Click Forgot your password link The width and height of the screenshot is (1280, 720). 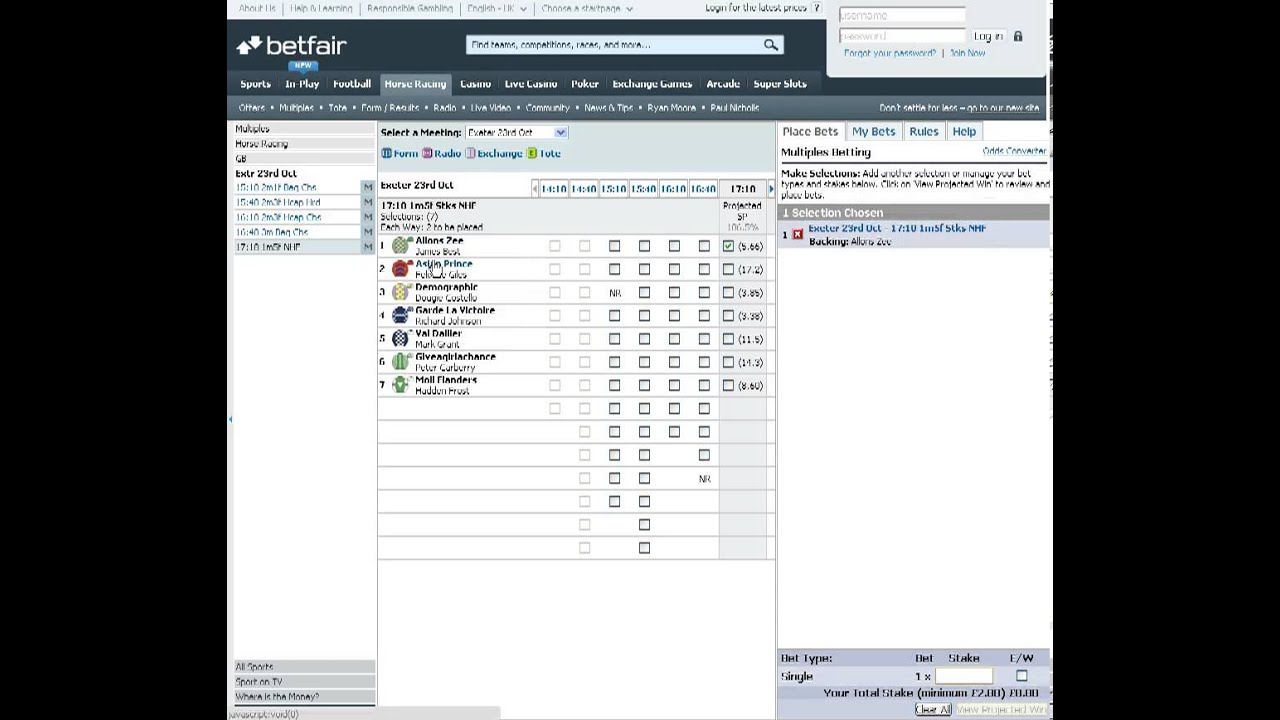pos(890,53)
